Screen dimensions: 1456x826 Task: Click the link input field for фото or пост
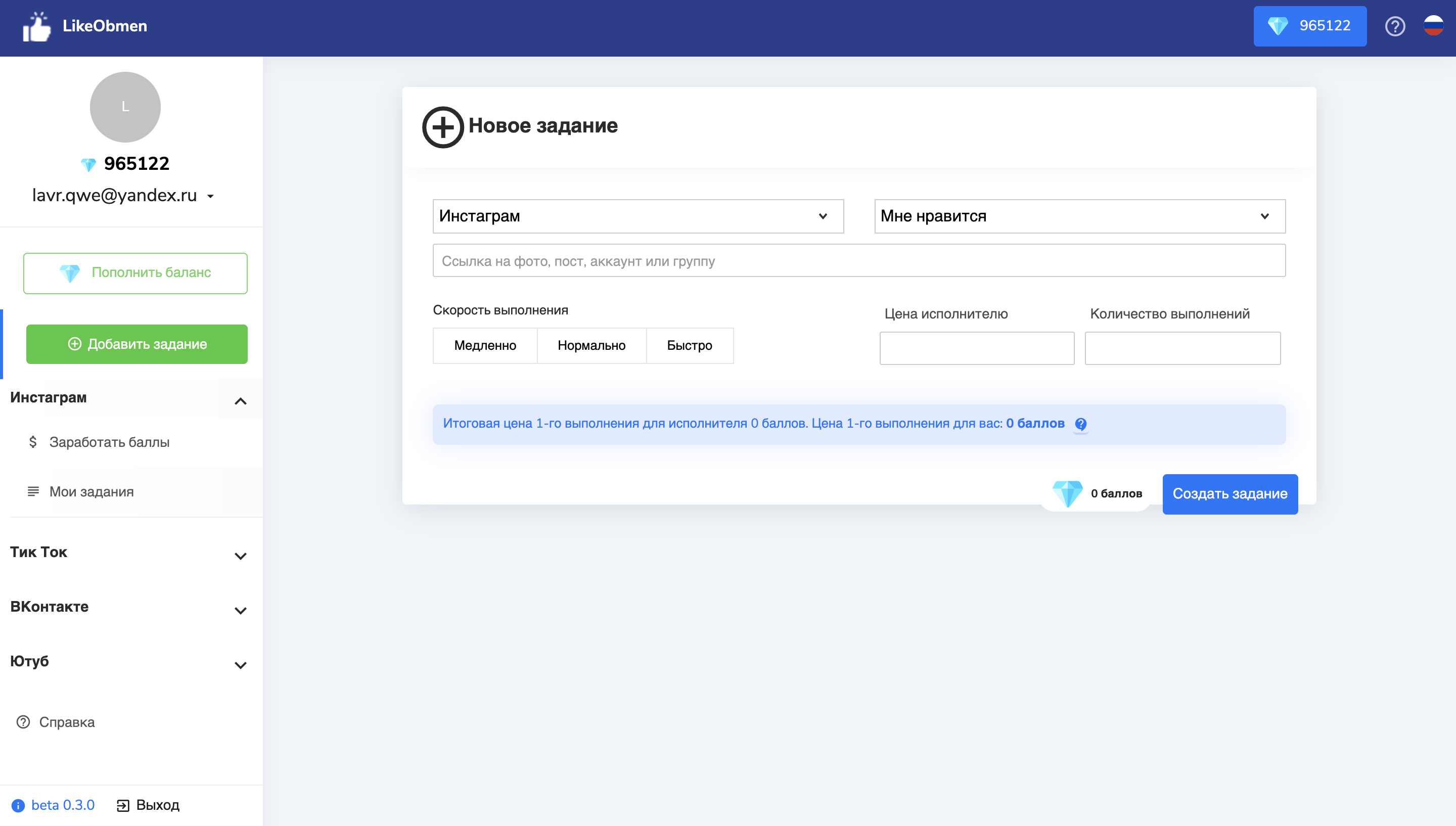coord(859,261)
